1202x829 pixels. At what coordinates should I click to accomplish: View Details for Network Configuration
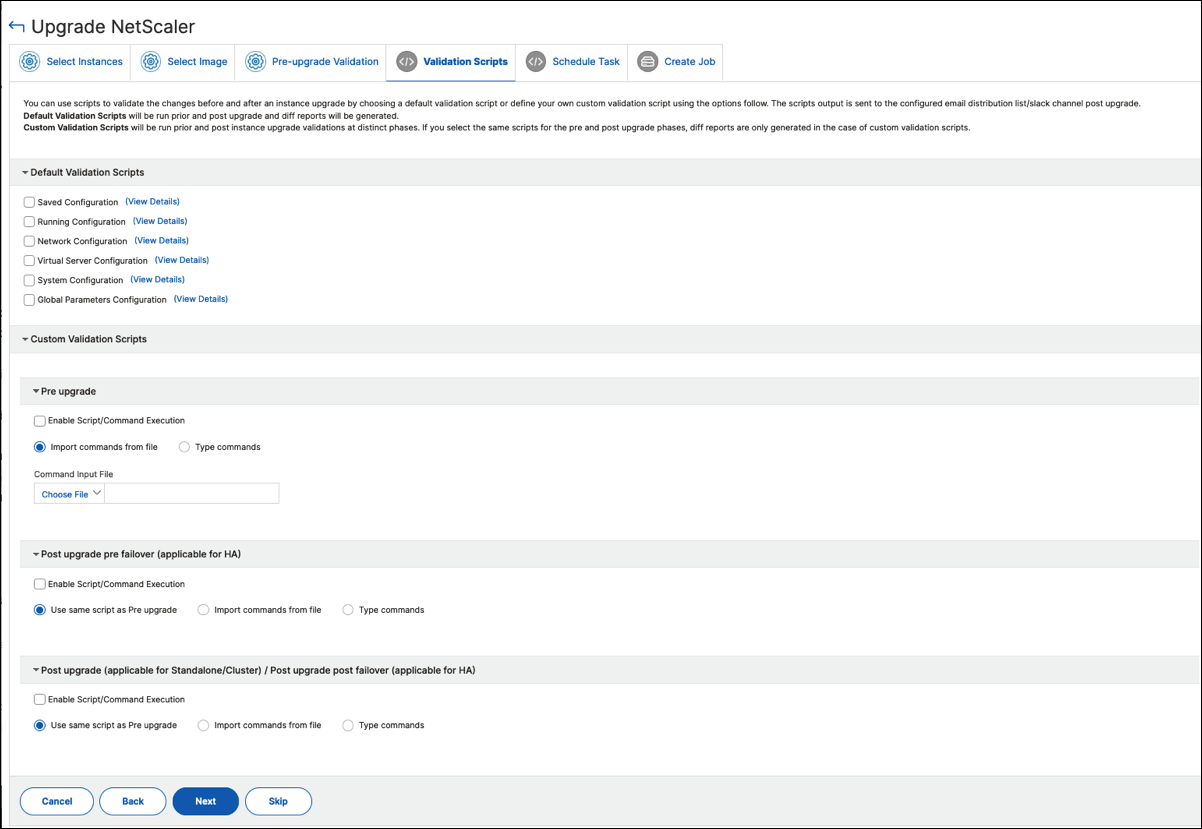162,241
